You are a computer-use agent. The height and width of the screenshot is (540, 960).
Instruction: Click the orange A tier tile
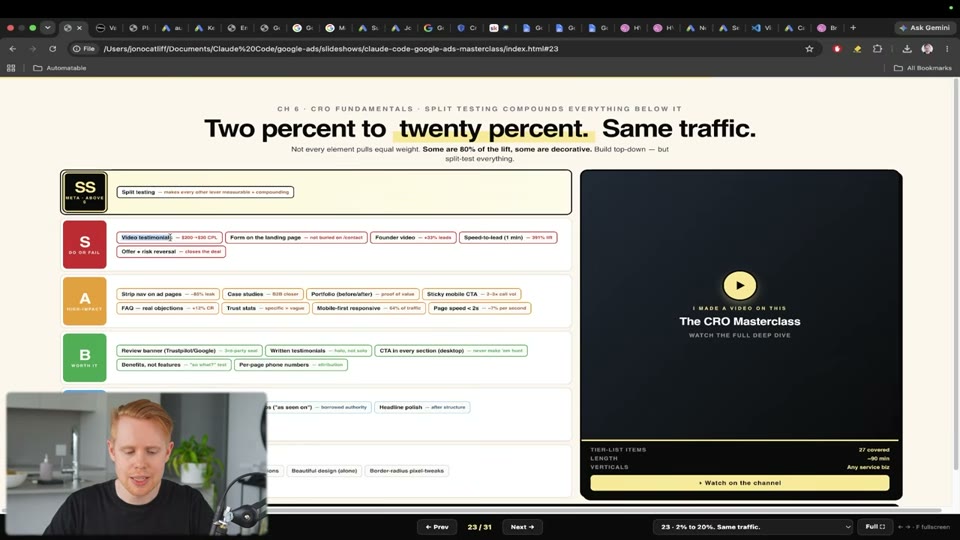tap(84, 301)
